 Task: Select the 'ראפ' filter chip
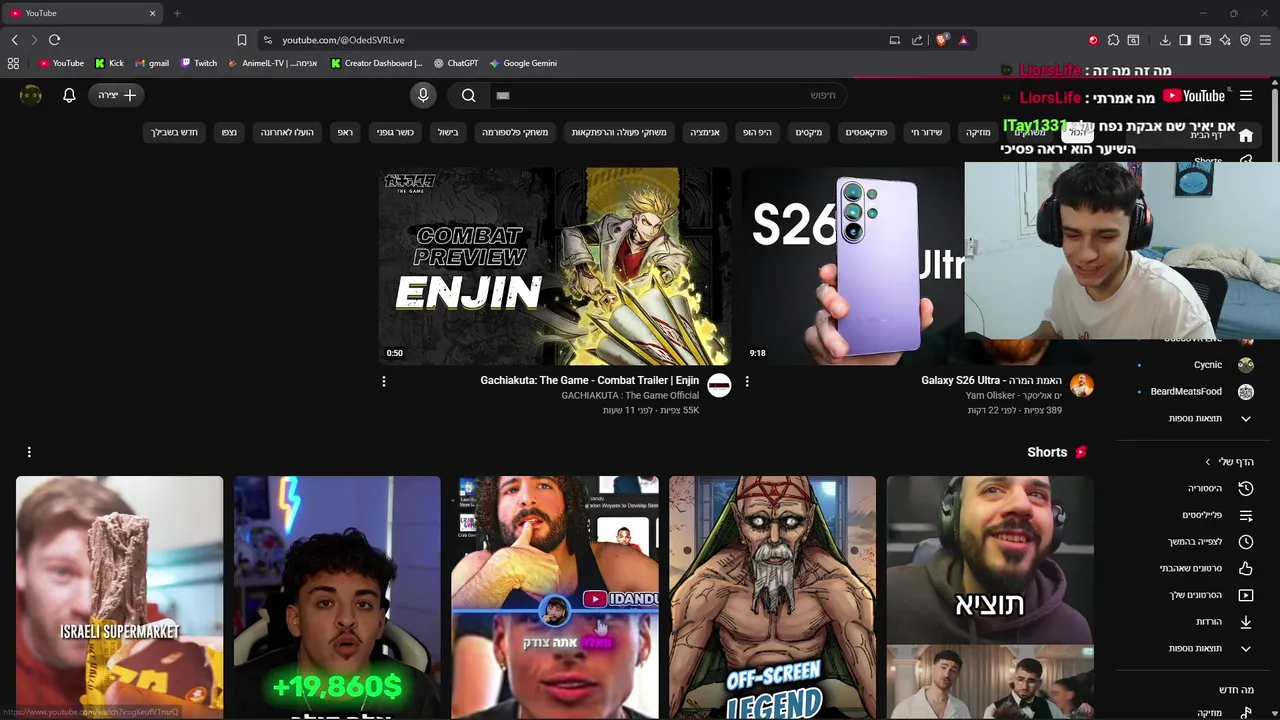[345, 132]
